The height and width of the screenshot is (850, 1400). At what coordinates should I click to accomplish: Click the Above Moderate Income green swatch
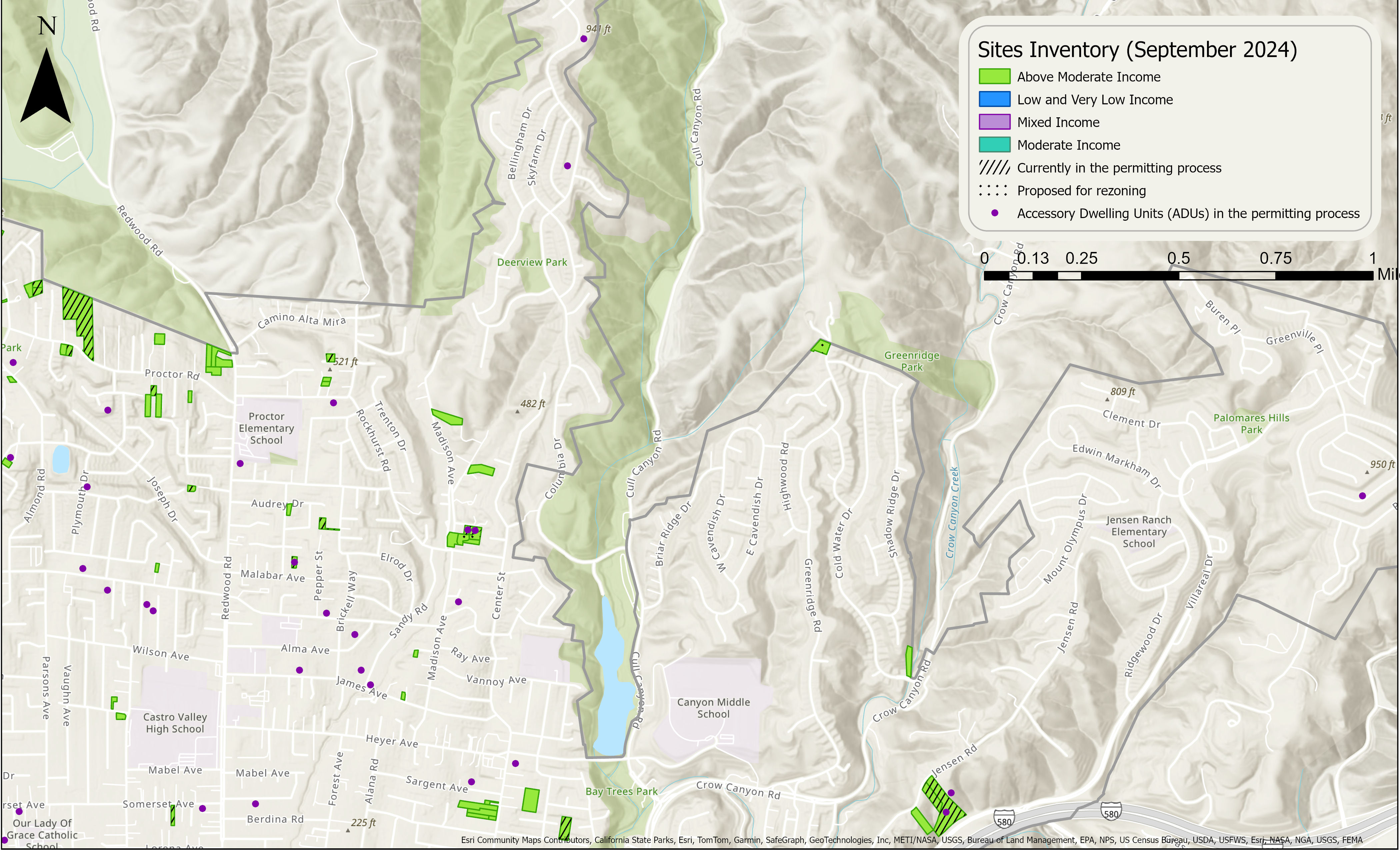(994, 77)
